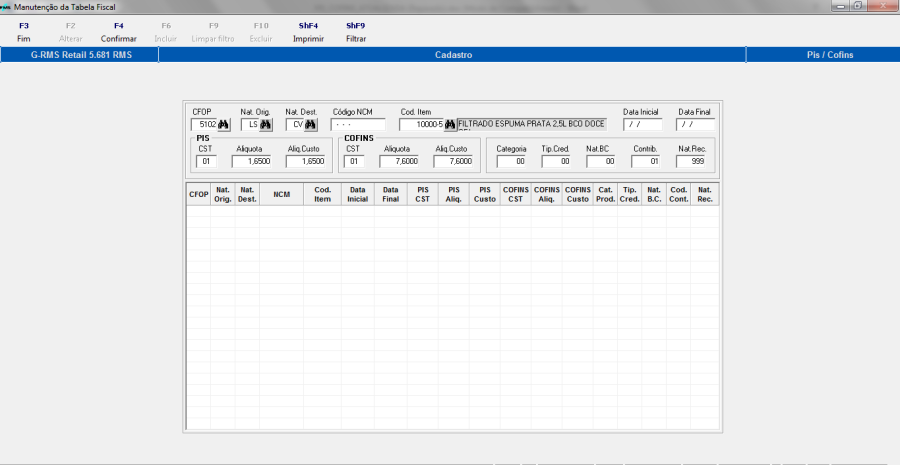
Task: Click the NCM grid column header
Action: pos(281,195)
